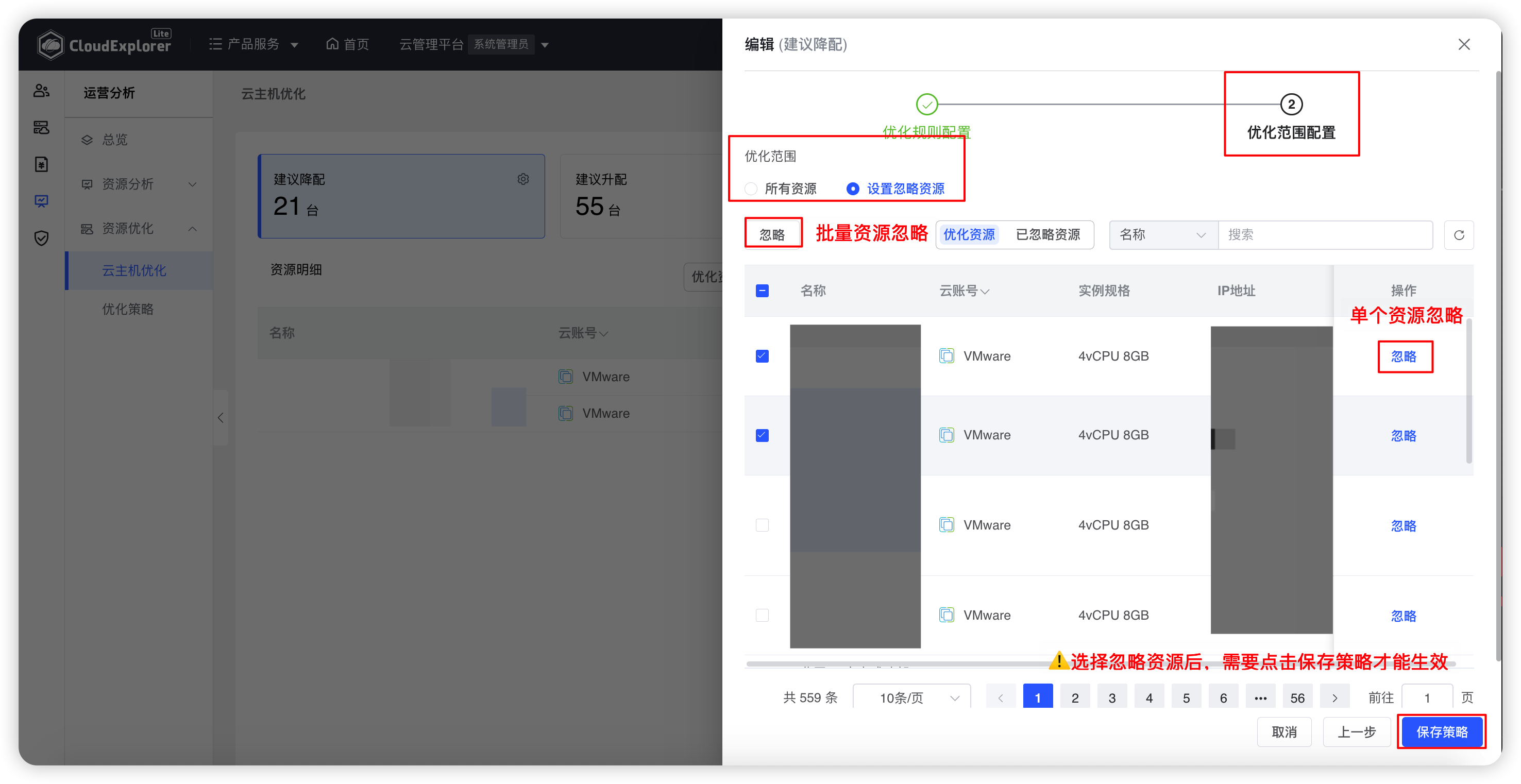The width and height of the screenshot is (1521, 784).
Task: Click the completed 优化规则配置 step checkmark
Action: pos(926,105)
